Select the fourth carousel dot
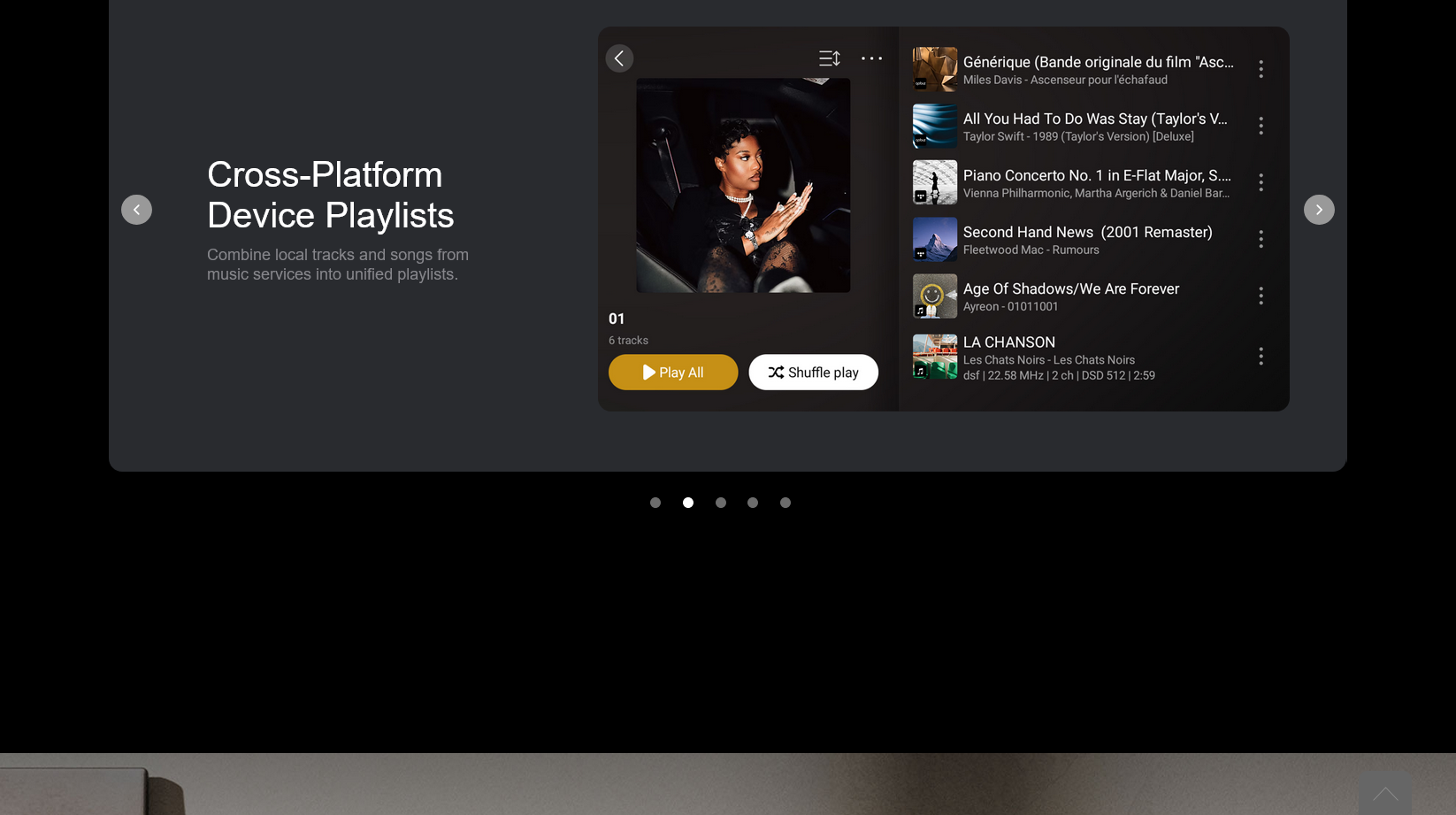The image size is (1456, 815). coord(753,503)
